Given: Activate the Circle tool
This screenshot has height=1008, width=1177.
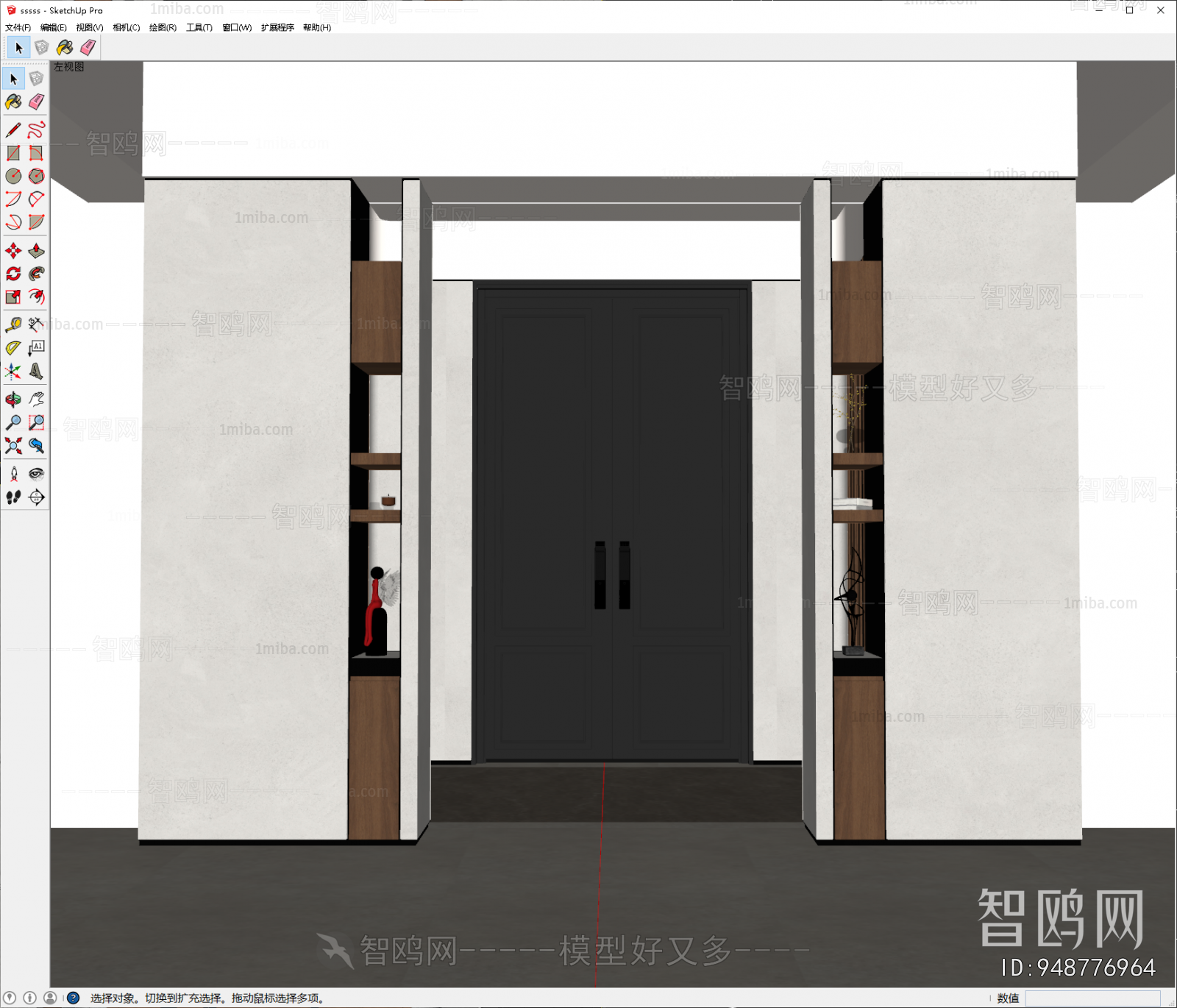Looking at the screenshot, I should [13, 174].
